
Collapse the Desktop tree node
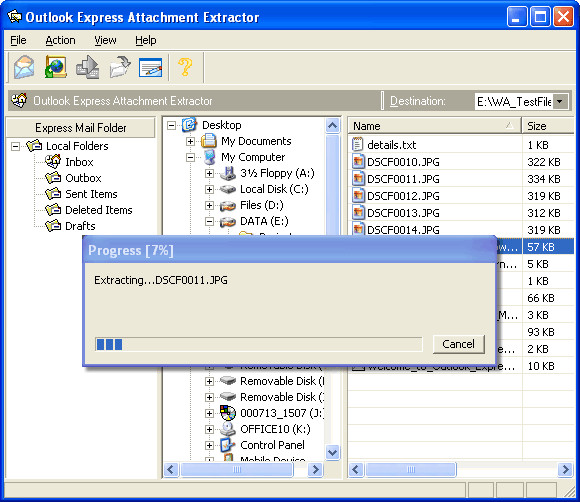(171, 125)
